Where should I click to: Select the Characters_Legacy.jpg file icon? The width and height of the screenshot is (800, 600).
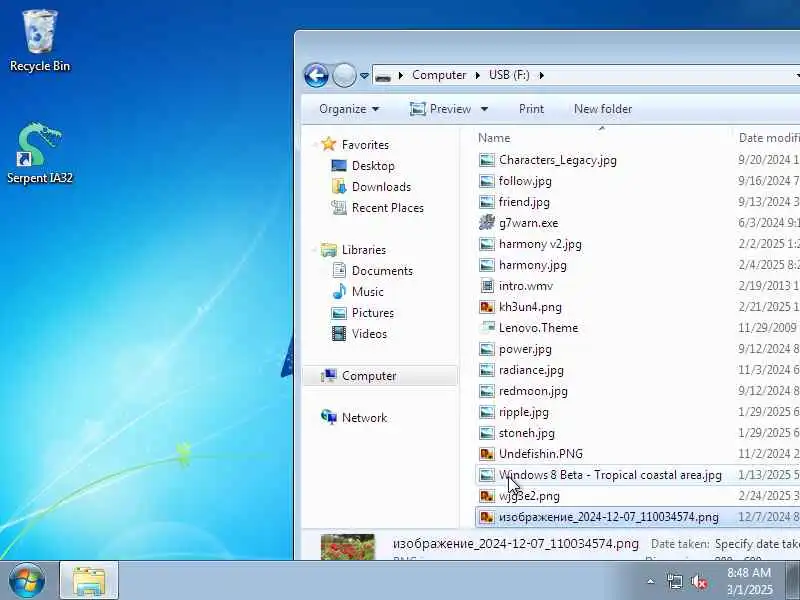point(487,160)
